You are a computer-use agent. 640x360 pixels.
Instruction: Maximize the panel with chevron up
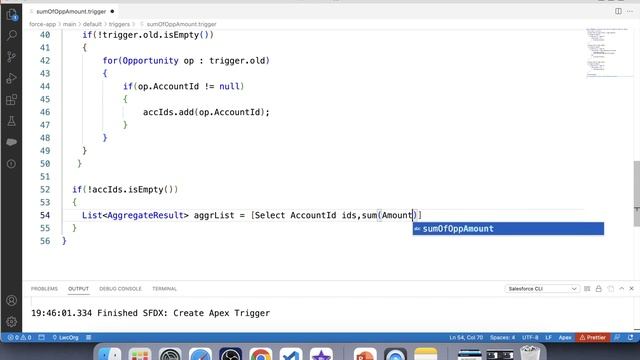(622, 289)
